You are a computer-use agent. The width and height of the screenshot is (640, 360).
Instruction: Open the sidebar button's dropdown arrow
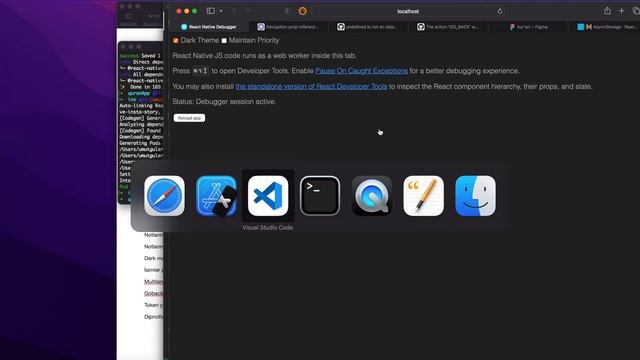pyautogui.click(x=221, y=11)
